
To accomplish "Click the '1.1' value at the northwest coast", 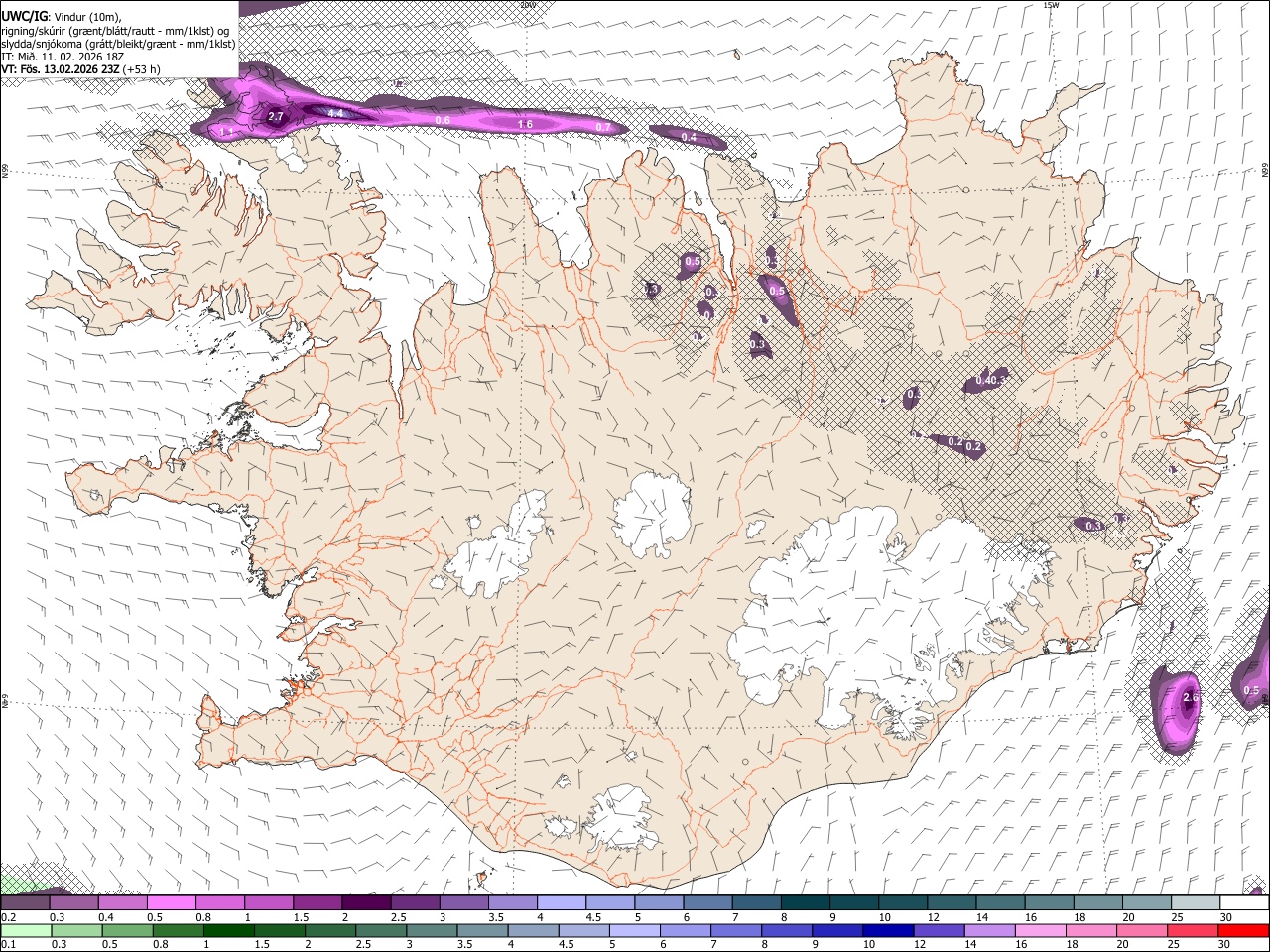I will [227, 131].
